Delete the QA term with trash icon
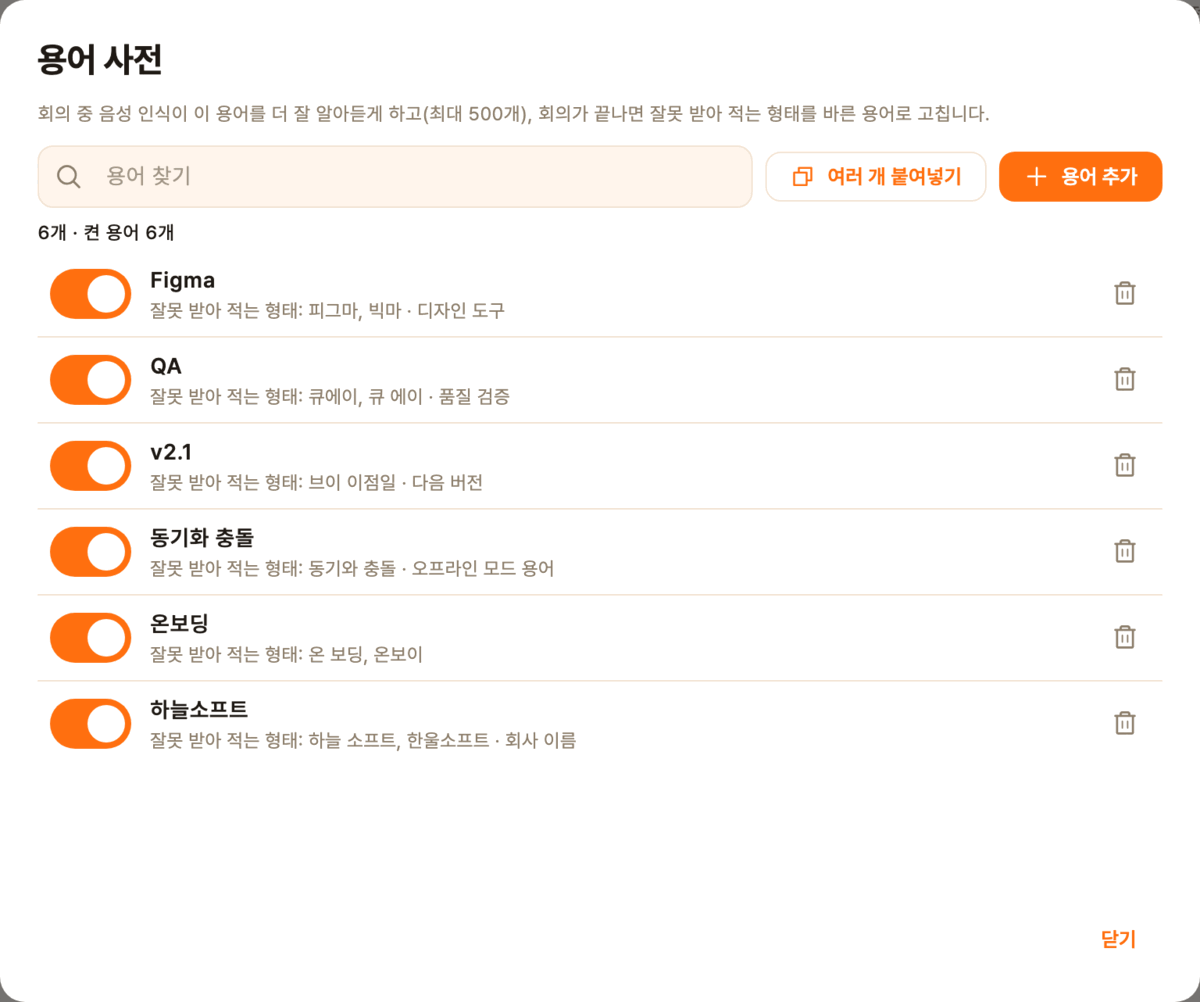 1125,380
